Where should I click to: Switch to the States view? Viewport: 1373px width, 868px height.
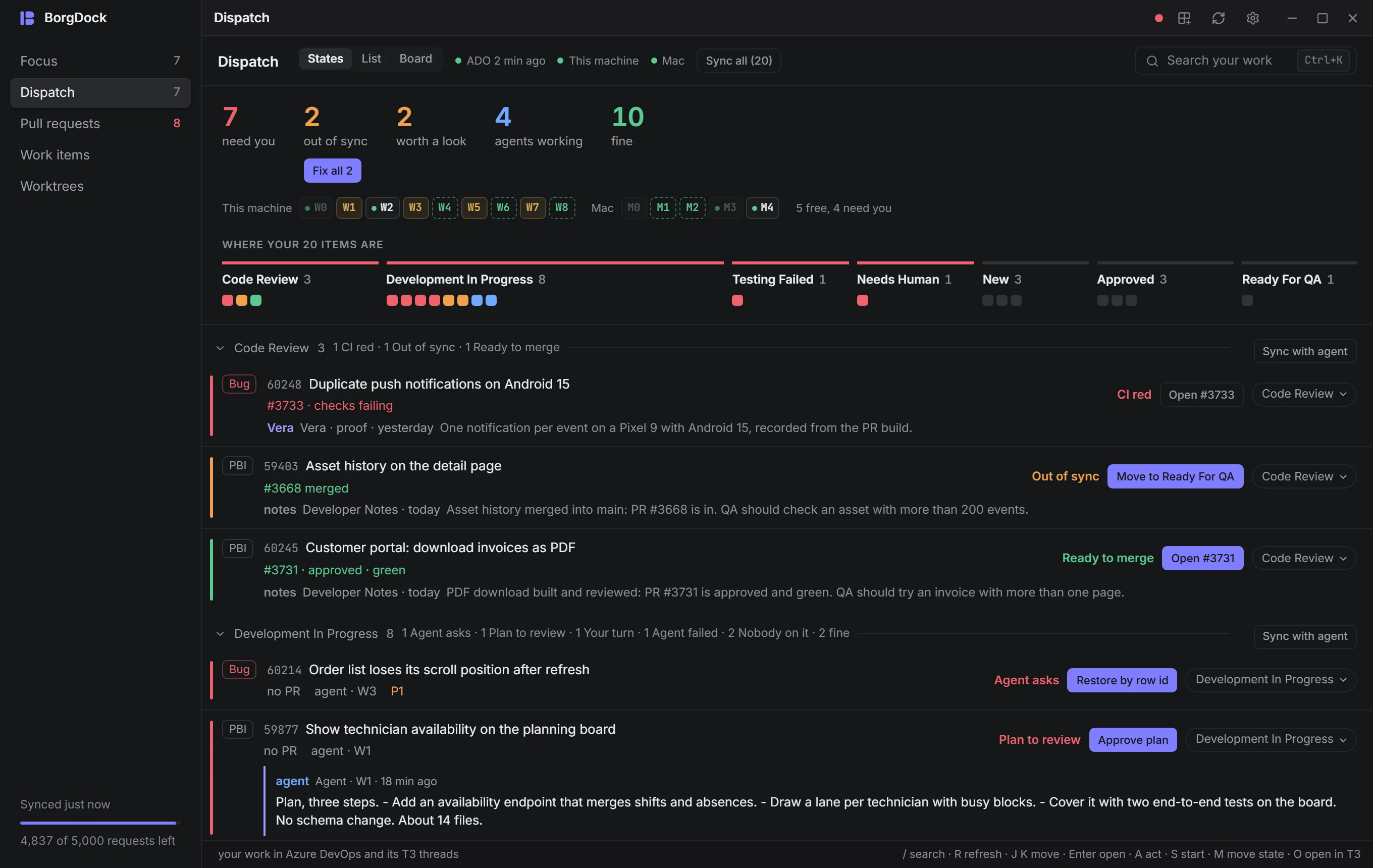click(326, 59)
